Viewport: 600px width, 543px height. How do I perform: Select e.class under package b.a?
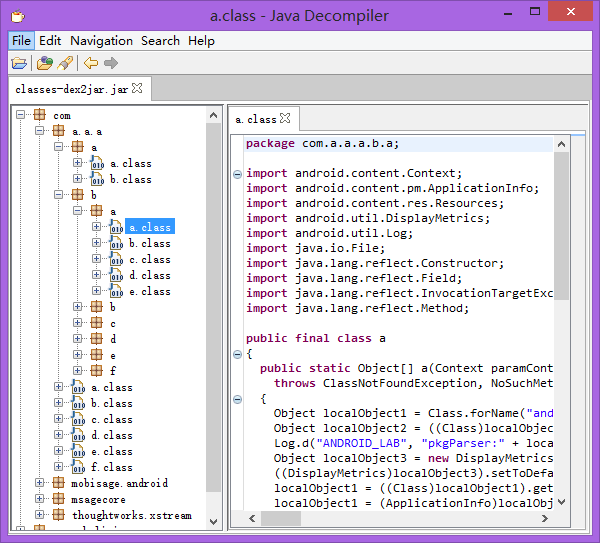tap(149, 292)
